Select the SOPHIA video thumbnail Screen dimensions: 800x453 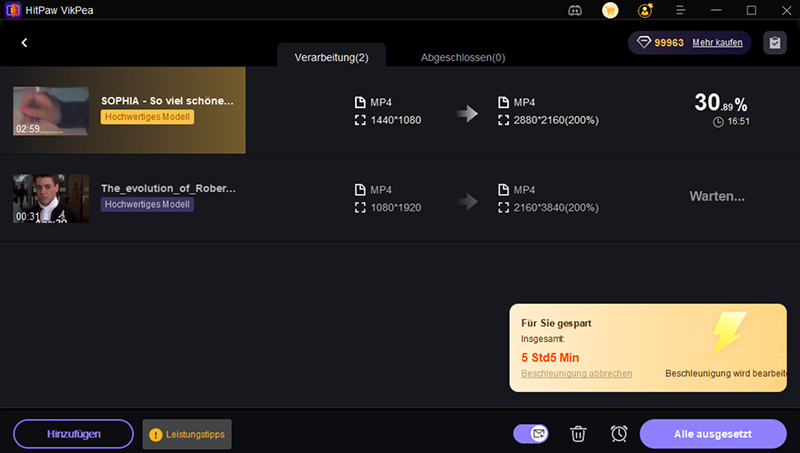51,111
